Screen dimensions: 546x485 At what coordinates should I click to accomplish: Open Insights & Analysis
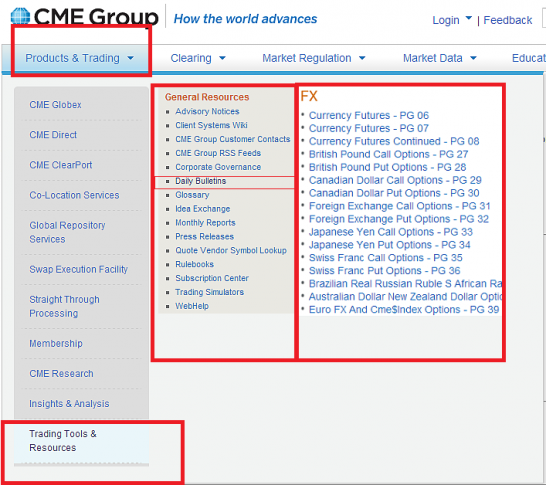pyautogui.click(x=69, y=404)
